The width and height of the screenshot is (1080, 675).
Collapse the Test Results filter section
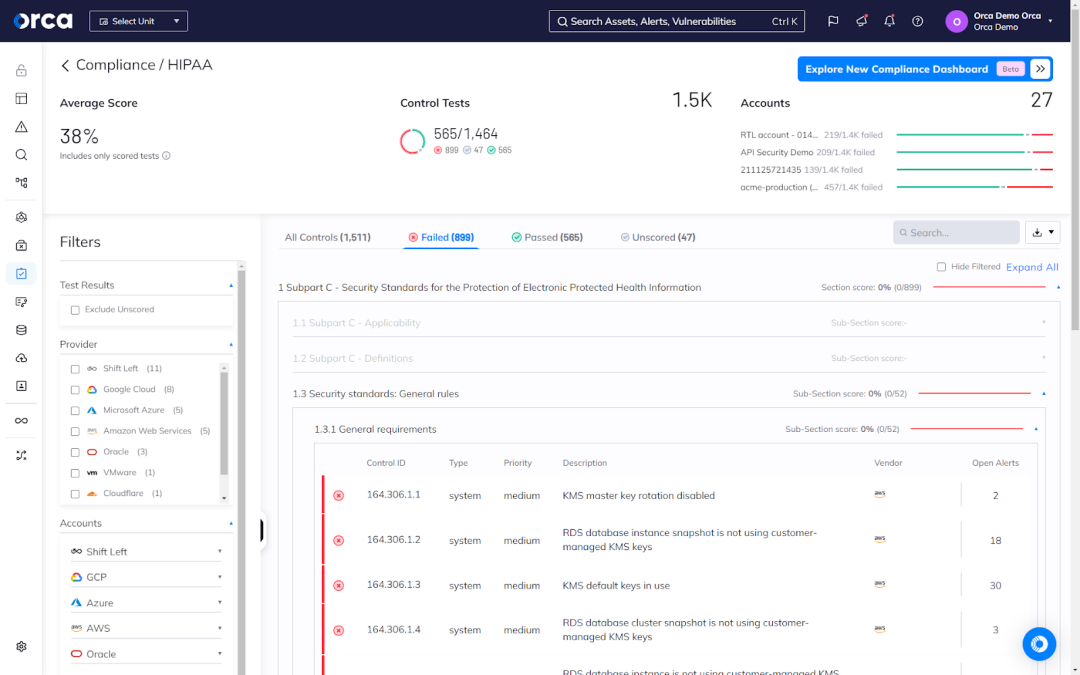231,285
